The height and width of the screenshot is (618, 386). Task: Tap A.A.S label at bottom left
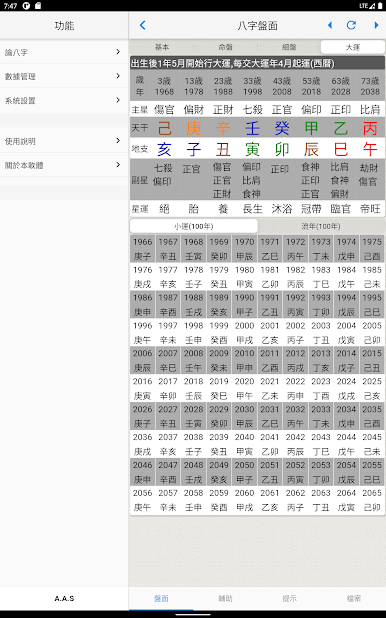(64, 598)
